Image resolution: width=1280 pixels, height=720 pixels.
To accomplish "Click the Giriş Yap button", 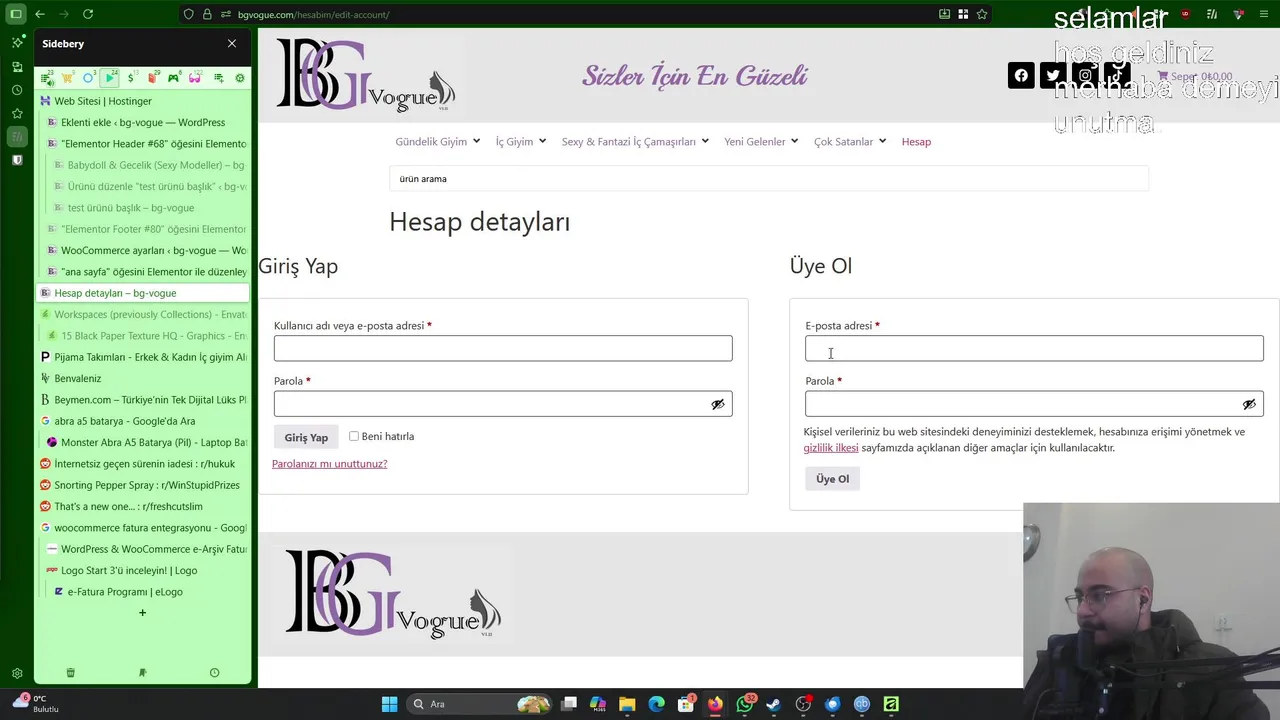I will 306,437.
